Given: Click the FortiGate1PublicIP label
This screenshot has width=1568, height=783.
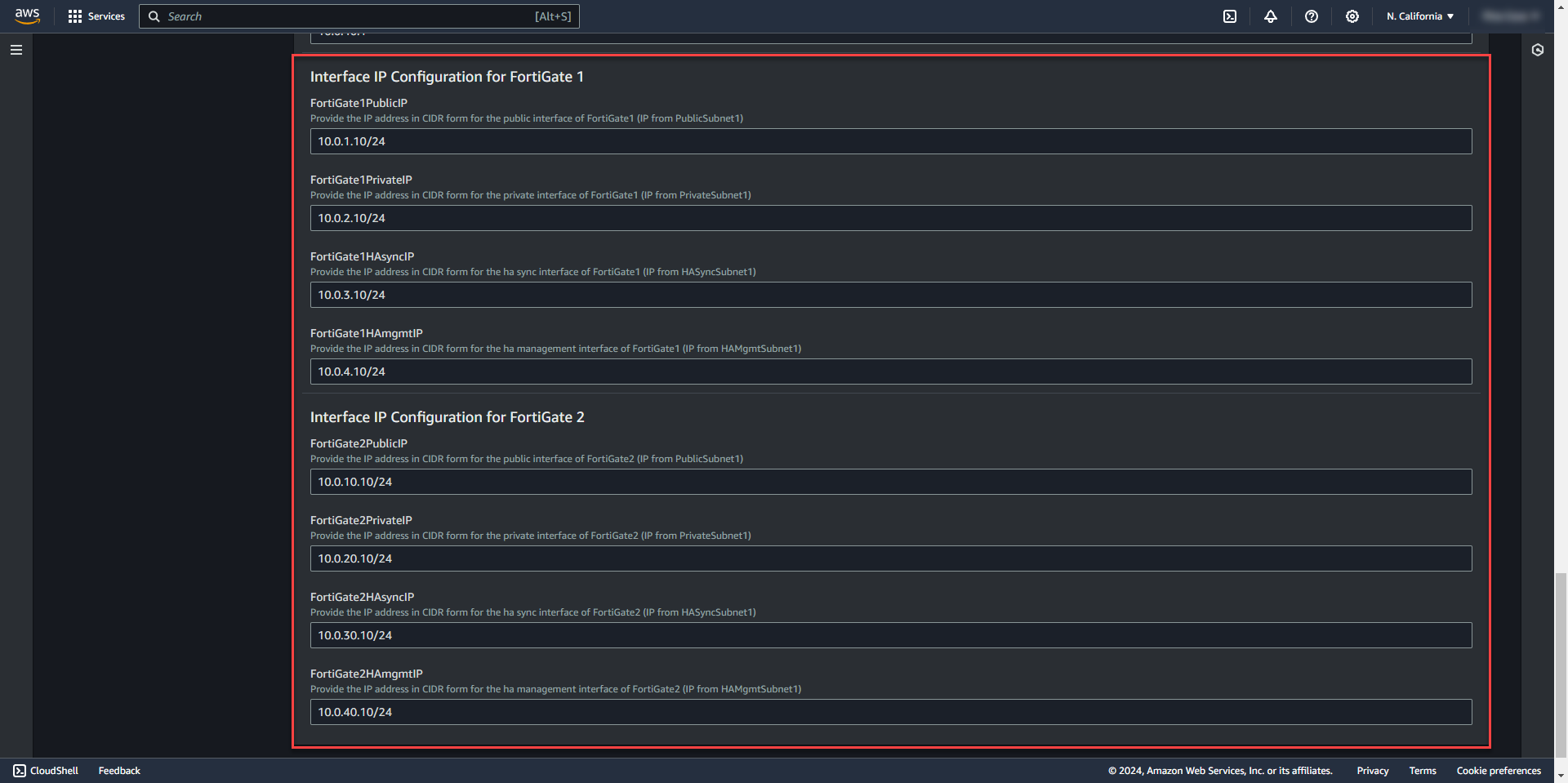Looking at the screenshot, I should [359, 103].
